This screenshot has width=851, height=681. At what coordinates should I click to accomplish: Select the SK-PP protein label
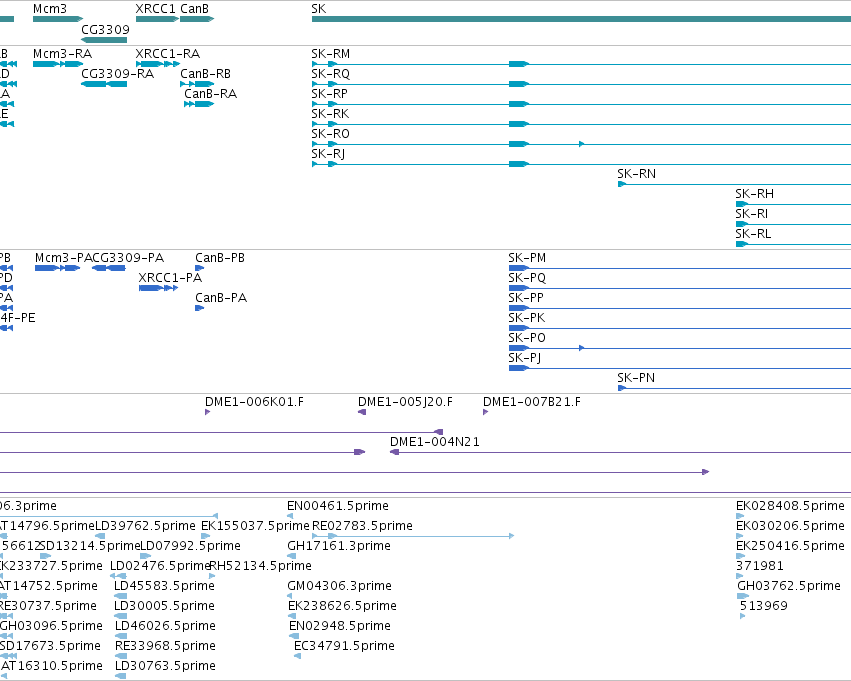click(526, 298)
